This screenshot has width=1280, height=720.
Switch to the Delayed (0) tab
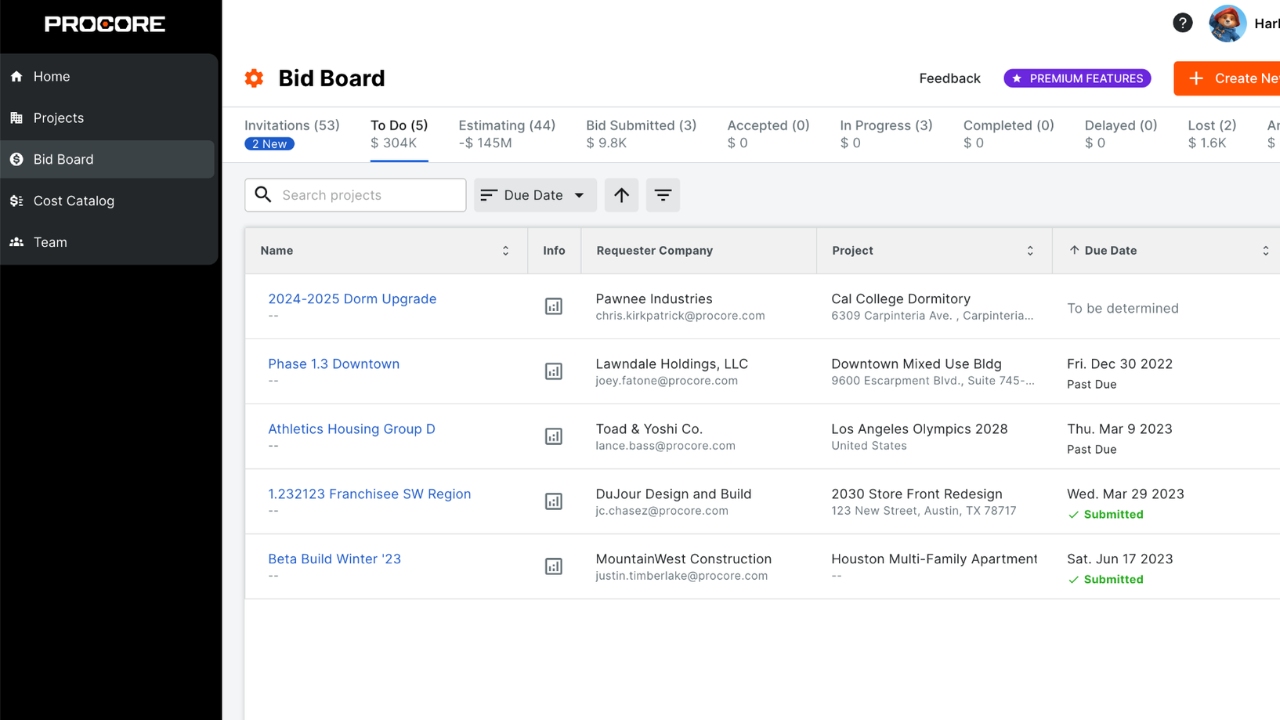1121,134
